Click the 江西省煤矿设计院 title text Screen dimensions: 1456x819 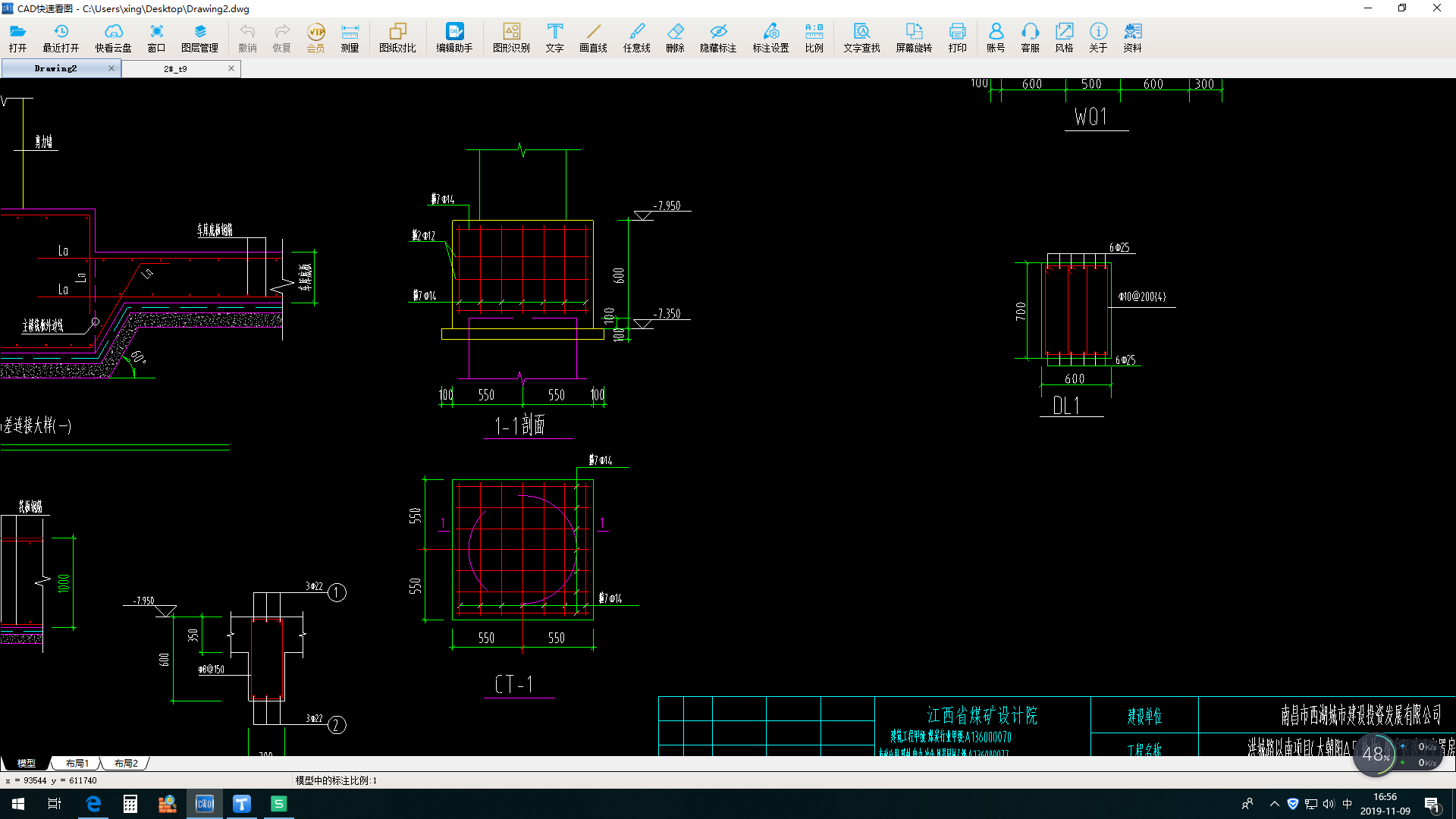point(982,715)
